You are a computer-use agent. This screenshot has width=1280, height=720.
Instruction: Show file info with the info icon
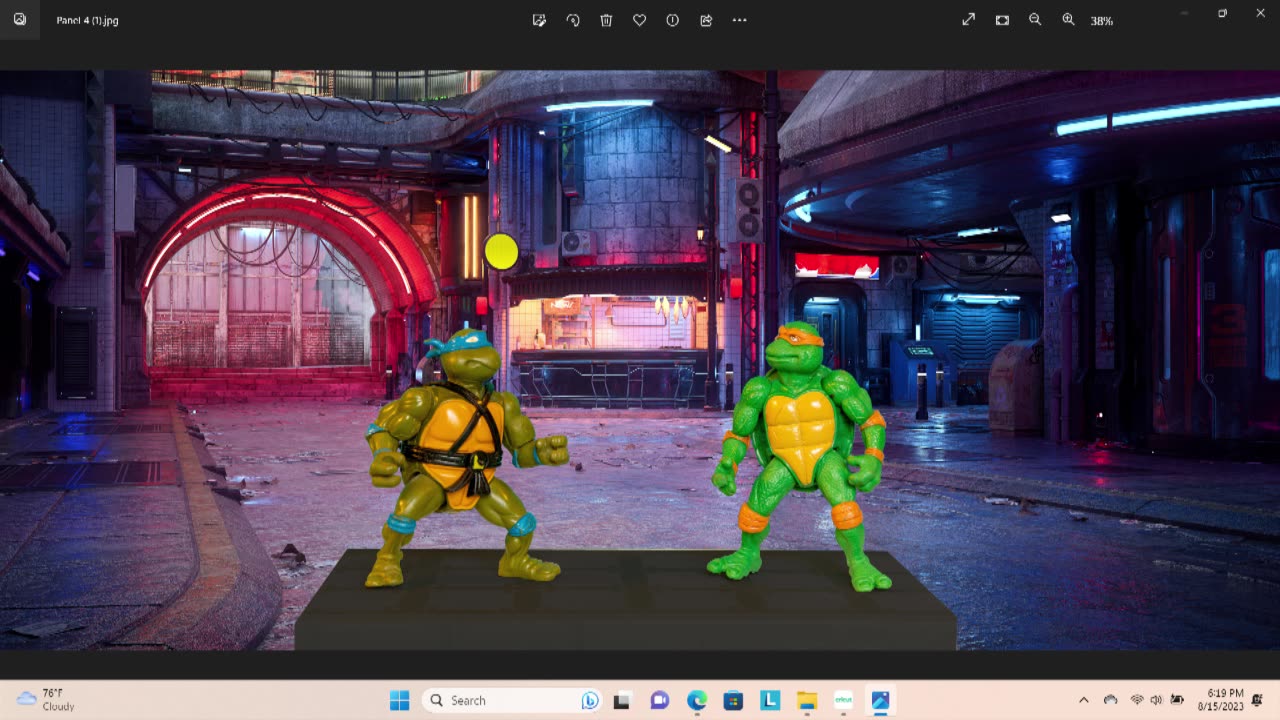[672, 20]
